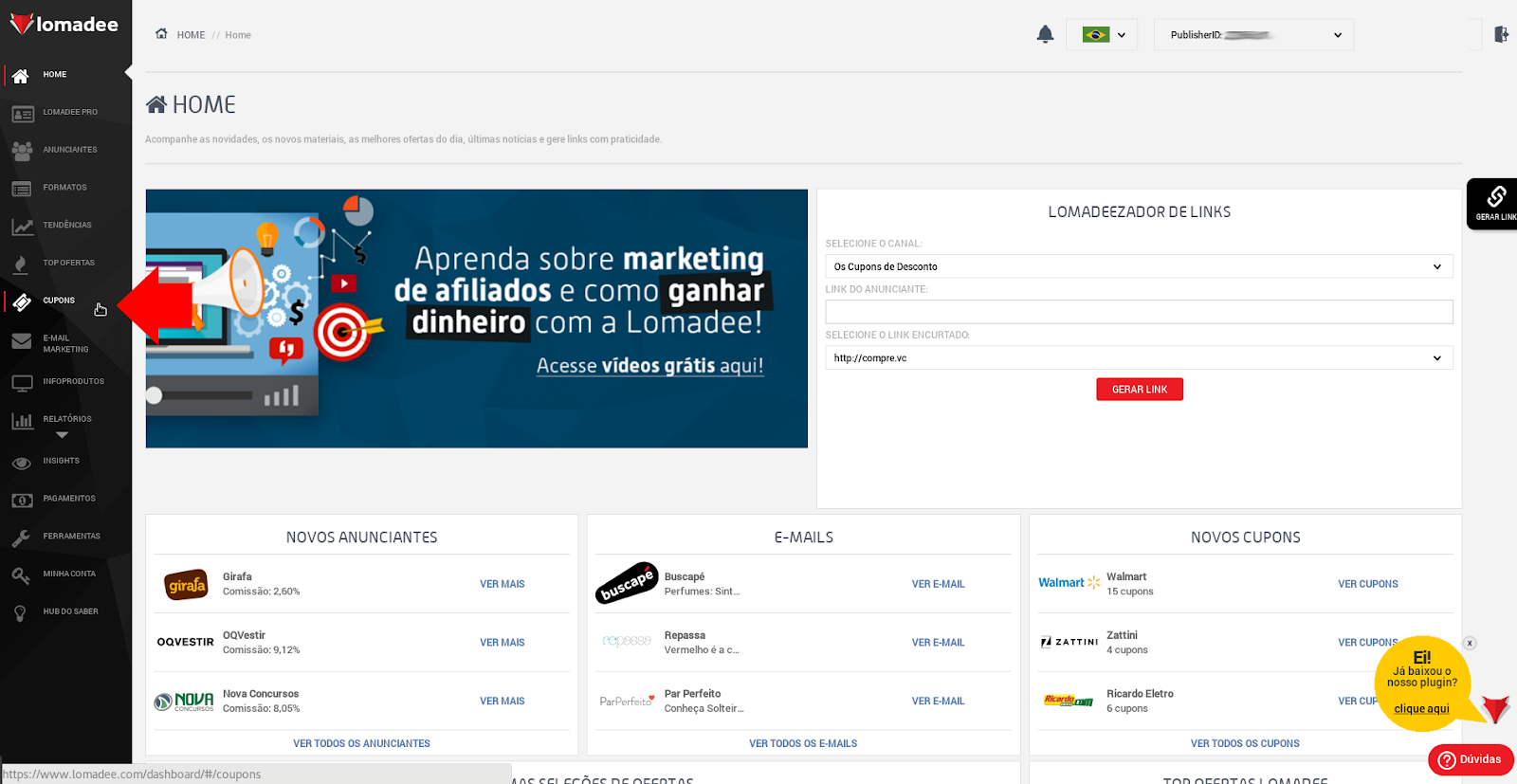Select the Cupons menu item
The height and width of the screenshot is (784, 1517).
pyautogui.click(x=59, y=301)
